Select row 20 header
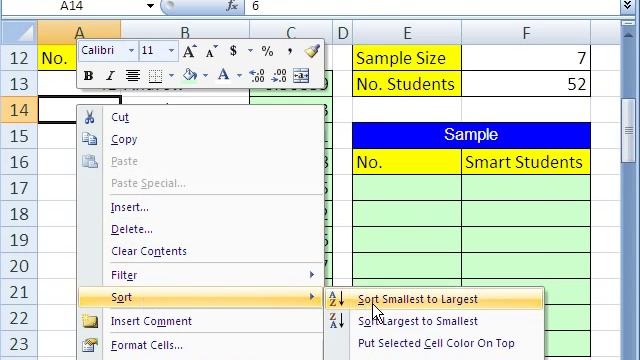This screenshot has width=640, height=360. 19,266
